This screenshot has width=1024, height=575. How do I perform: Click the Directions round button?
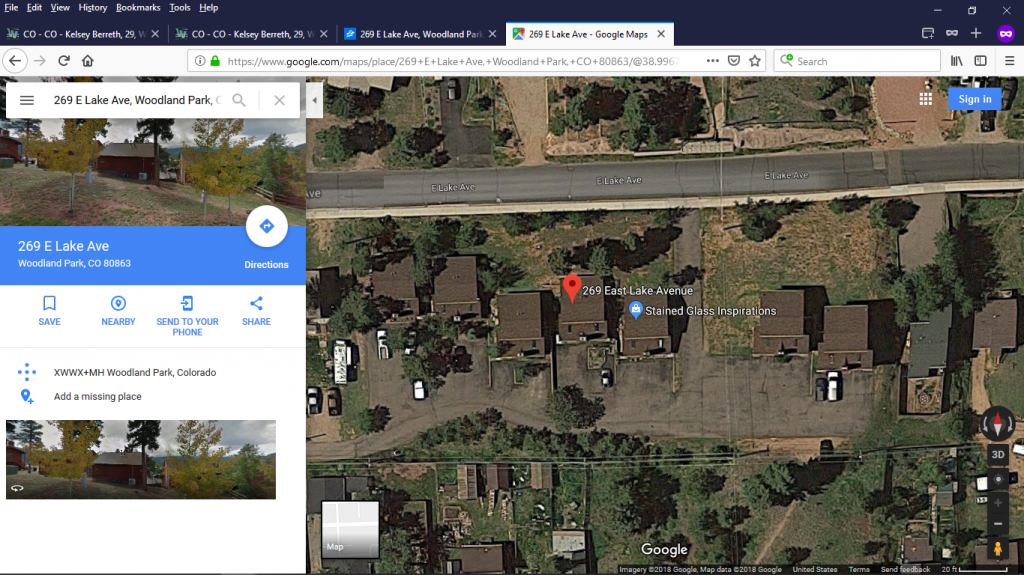[266, 226]
